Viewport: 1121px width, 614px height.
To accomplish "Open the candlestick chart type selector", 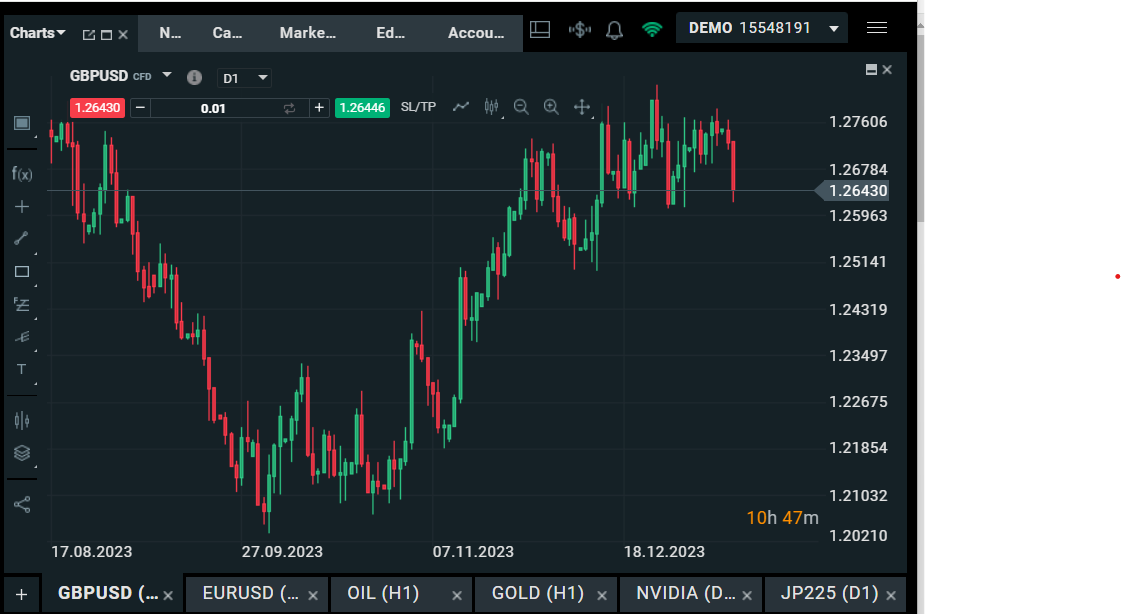I will coord(491,107).
